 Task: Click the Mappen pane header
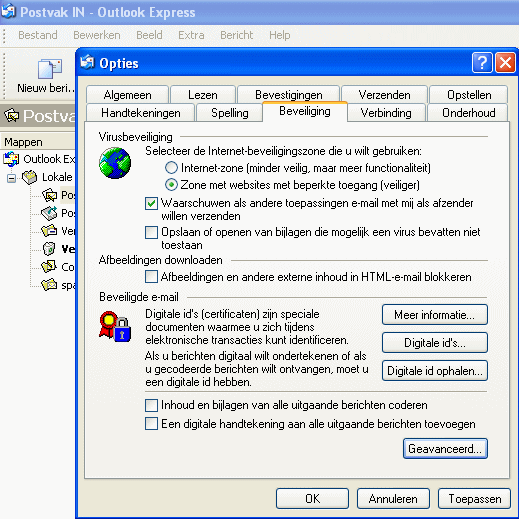[x=38, y=142]
